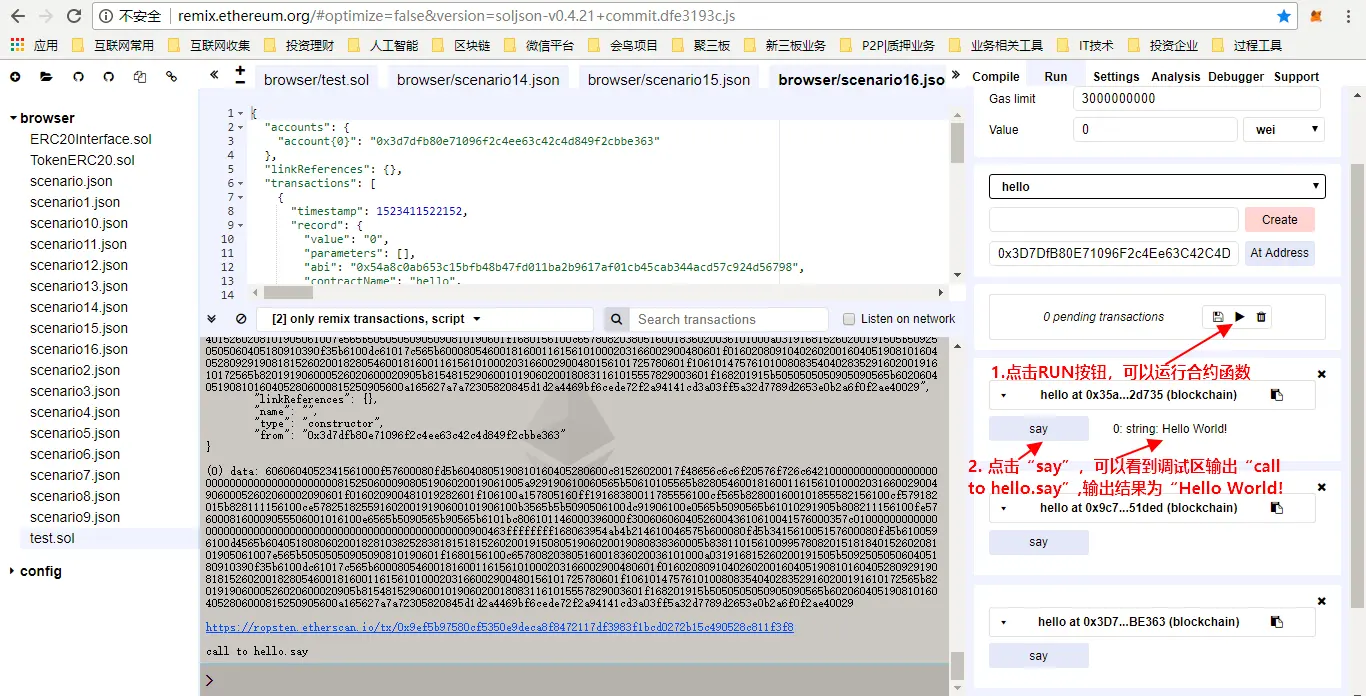Image resolution: width=1366 pixels, height=696 pixels.
Task: Click the search magnifier in the terminal bar
Action: click(x=616, y=319)
